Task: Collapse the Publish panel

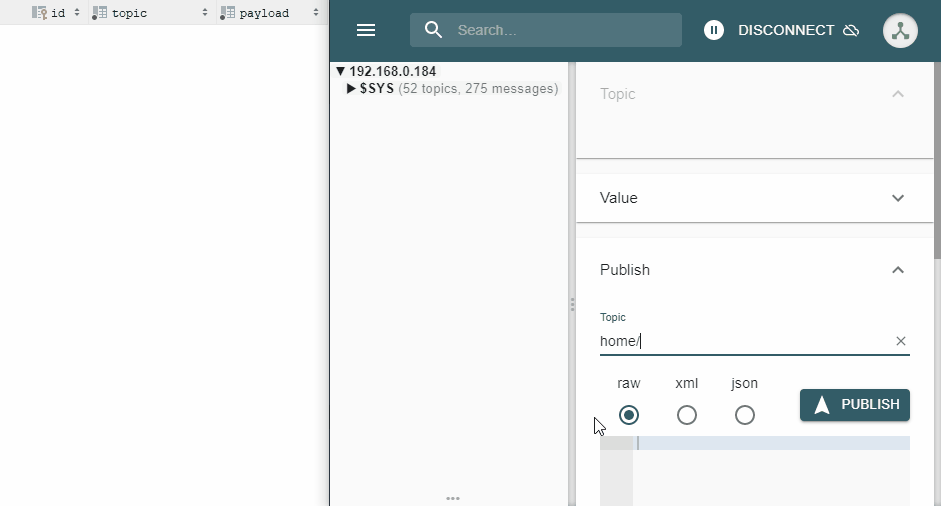Action: [x=897, y=270]
